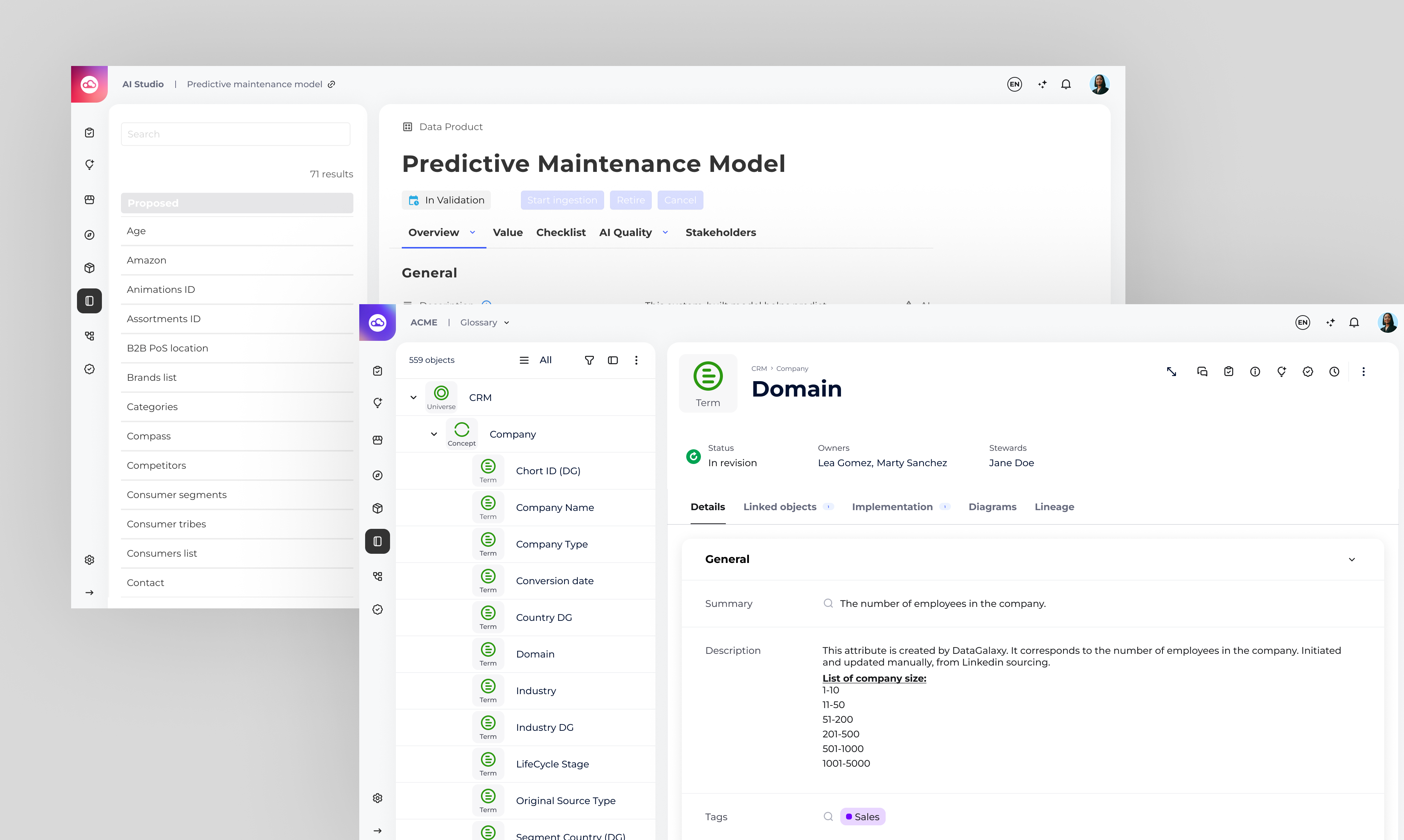
Task: Focus the Search field in AI Studio list
Action: pos(235,134)
